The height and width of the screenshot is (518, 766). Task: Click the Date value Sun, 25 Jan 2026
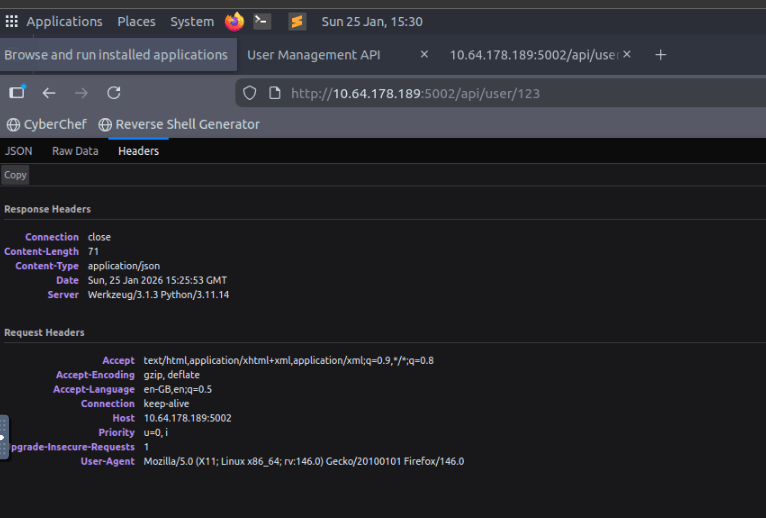[x=157, y=281]
